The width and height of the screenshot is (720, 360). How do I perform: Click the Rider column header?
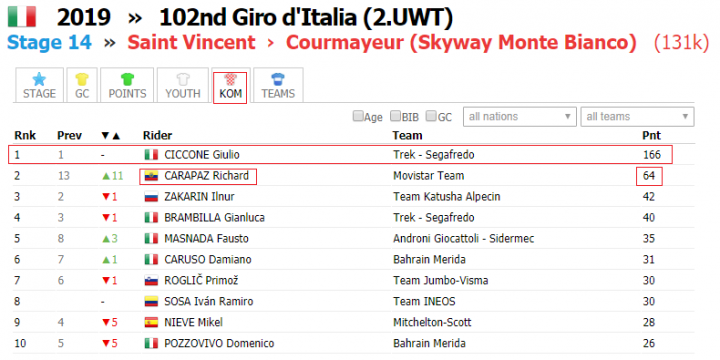(158, 135)
